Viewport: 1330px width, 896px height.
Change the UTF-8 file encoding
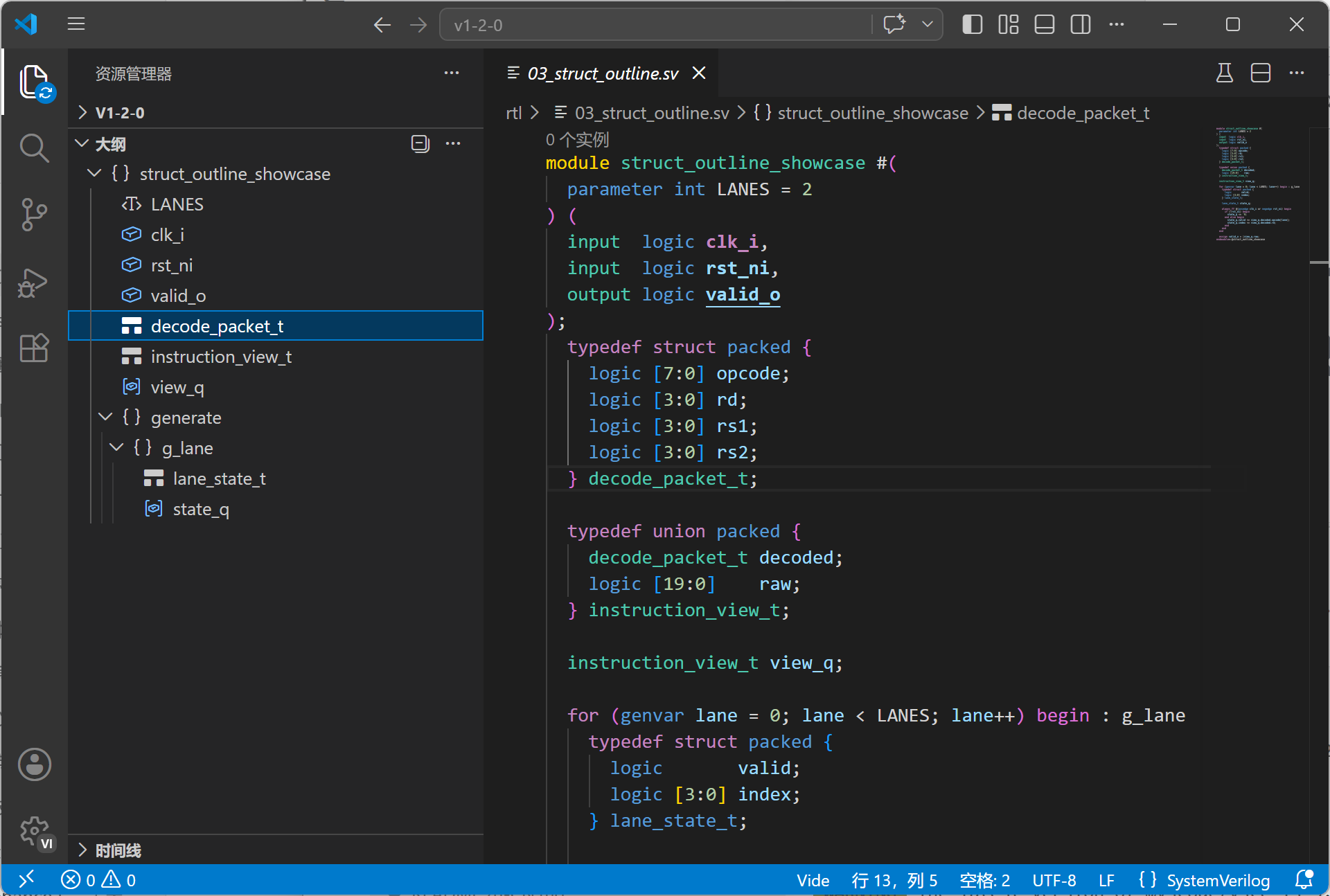click(1054, 880)
